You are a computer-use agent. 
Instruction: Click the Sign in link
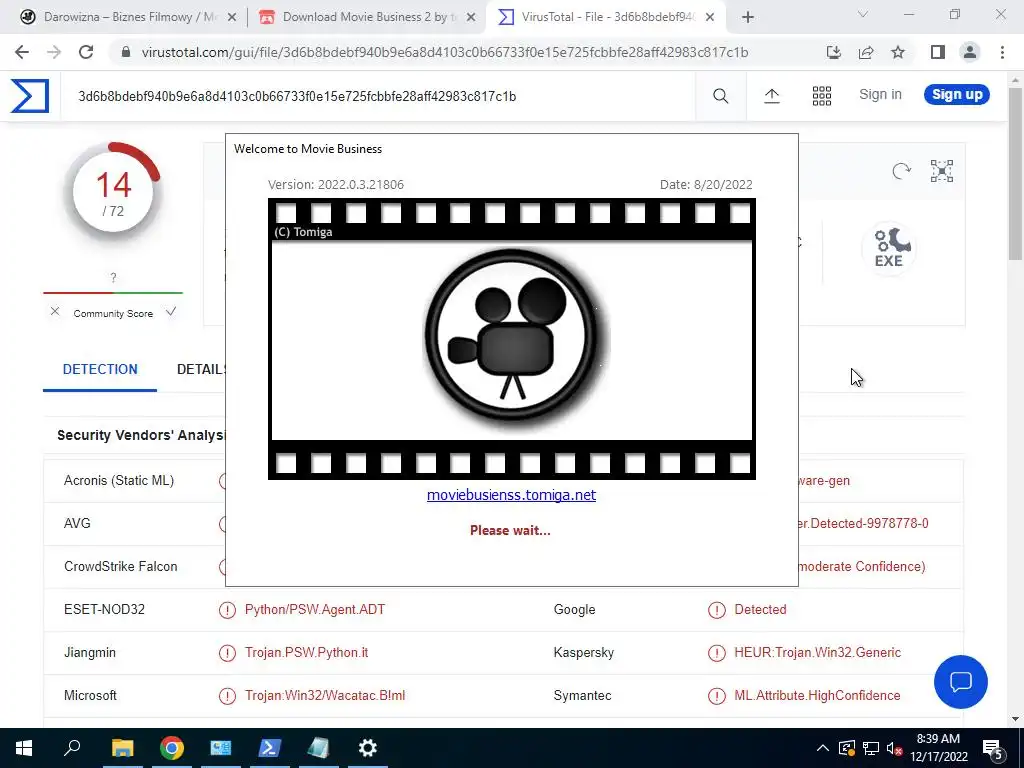[x=880, y=95]
